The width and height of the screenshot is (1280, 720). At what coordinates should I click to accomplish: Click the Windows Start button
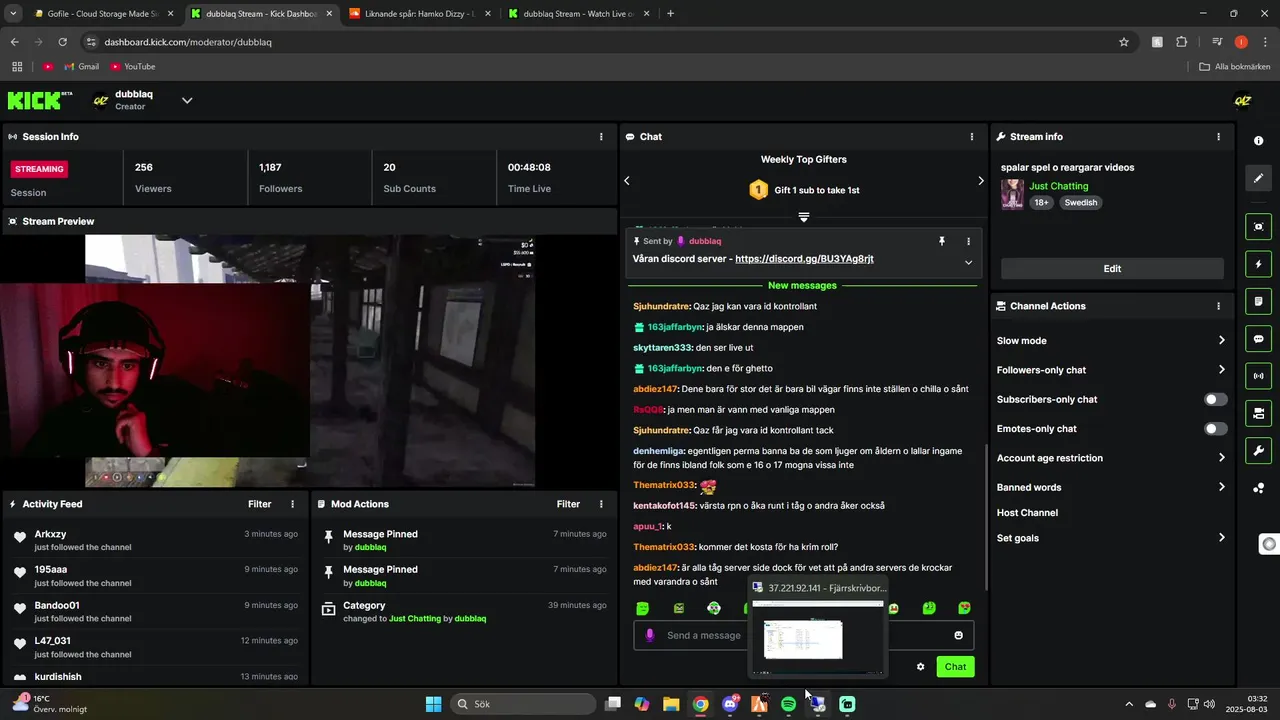click(433, 704)
